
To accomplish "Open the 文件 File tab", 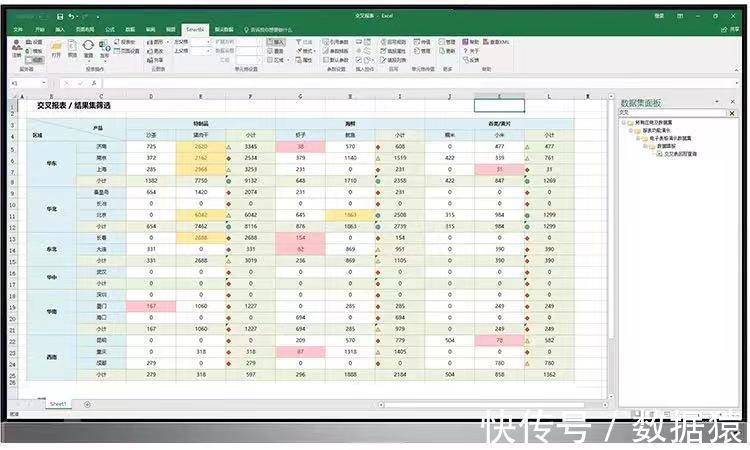I will (x=18, y=30).
